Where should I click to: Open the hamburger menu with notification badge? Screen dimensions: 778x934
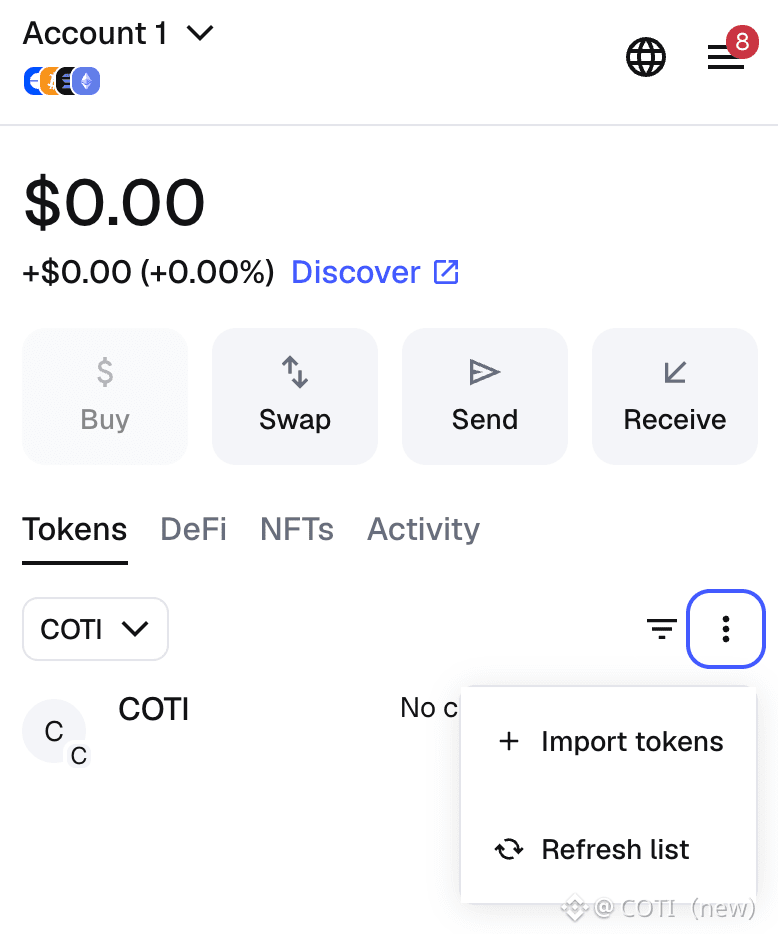coord(726,57)
